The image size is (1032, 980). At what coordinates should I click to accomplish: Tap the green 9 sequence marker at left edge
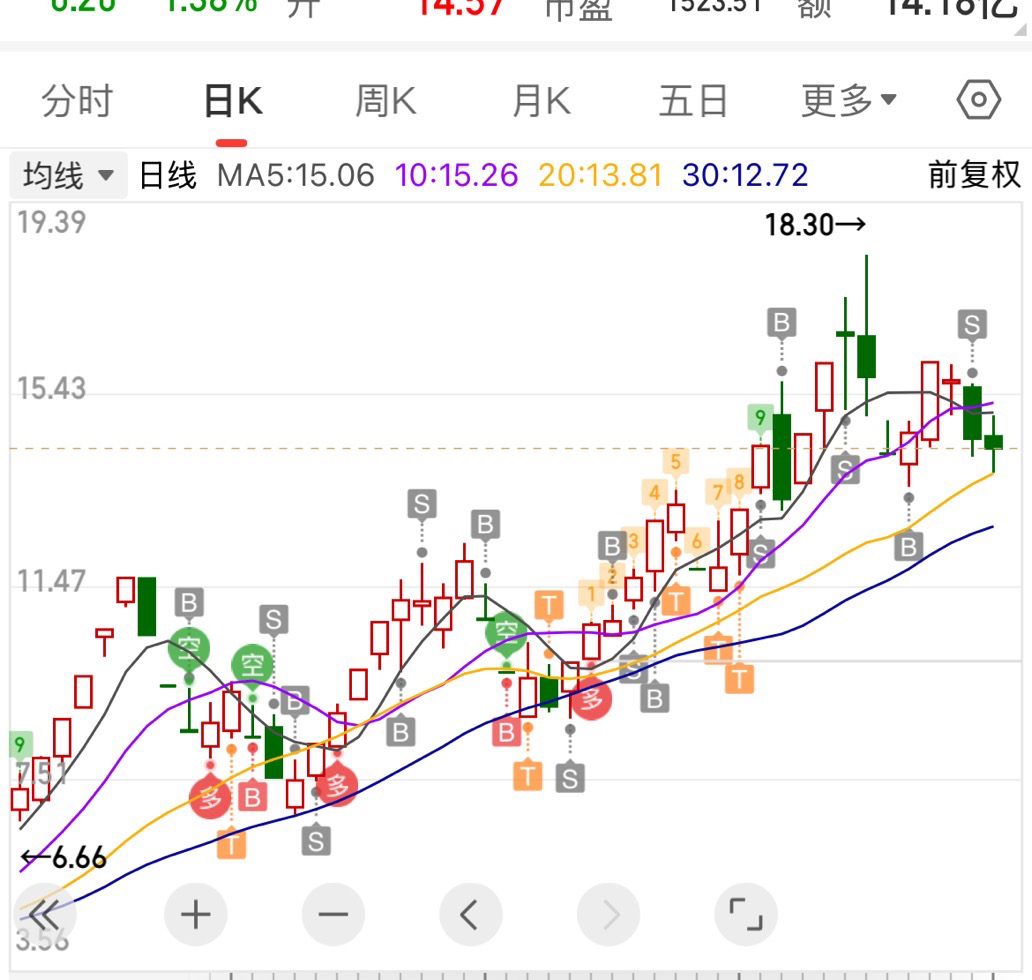[20, 744]
